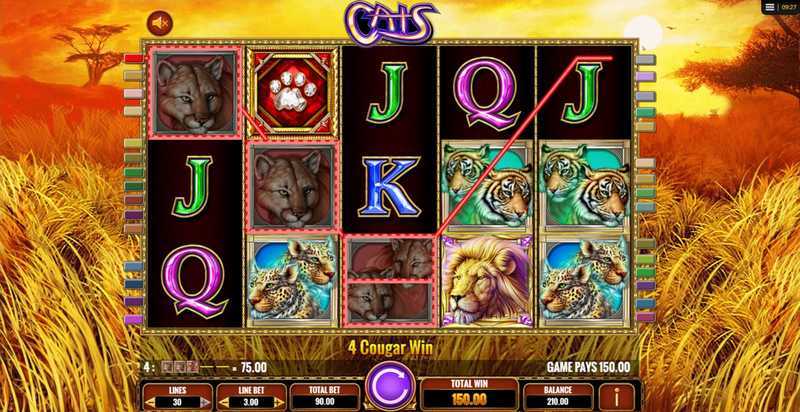Toggle the sound mute speaker icon
Image resolution: width=800 pixels, height=412 pixels.
[160, 23]
